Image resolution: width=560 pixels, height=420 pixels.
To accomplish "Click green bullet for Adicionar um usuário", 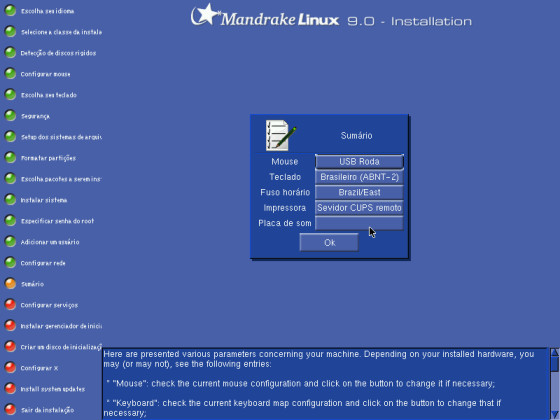I will 10,241.
